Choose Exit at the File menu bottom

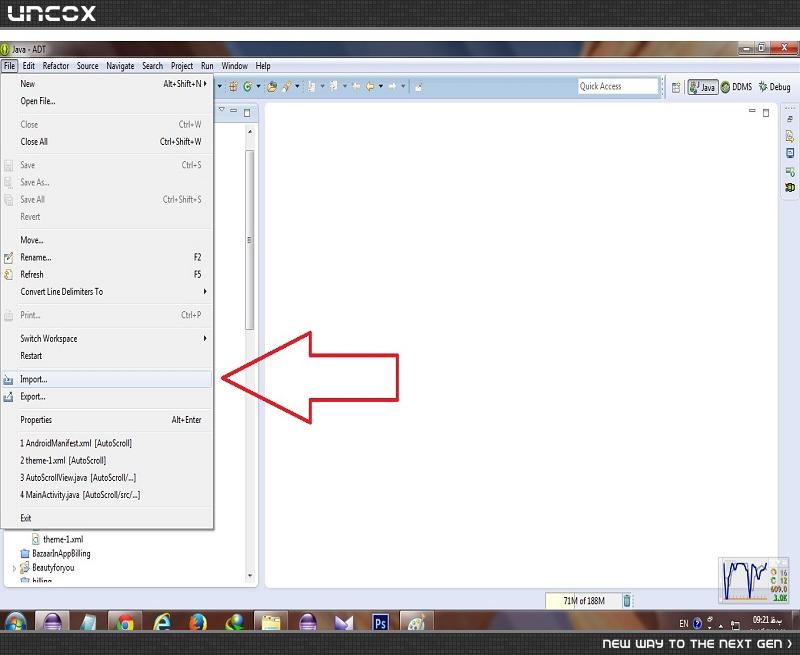pos(107,518)
